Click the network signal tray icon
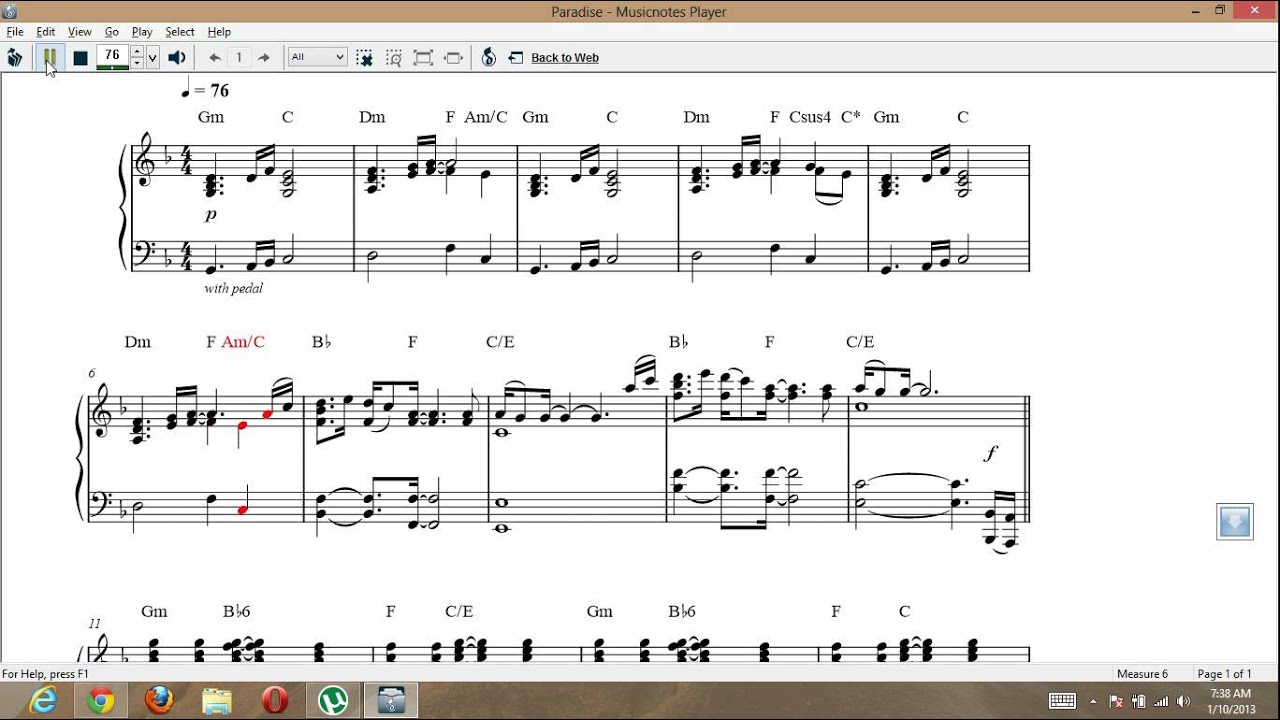 click(x=1161, y=701)
